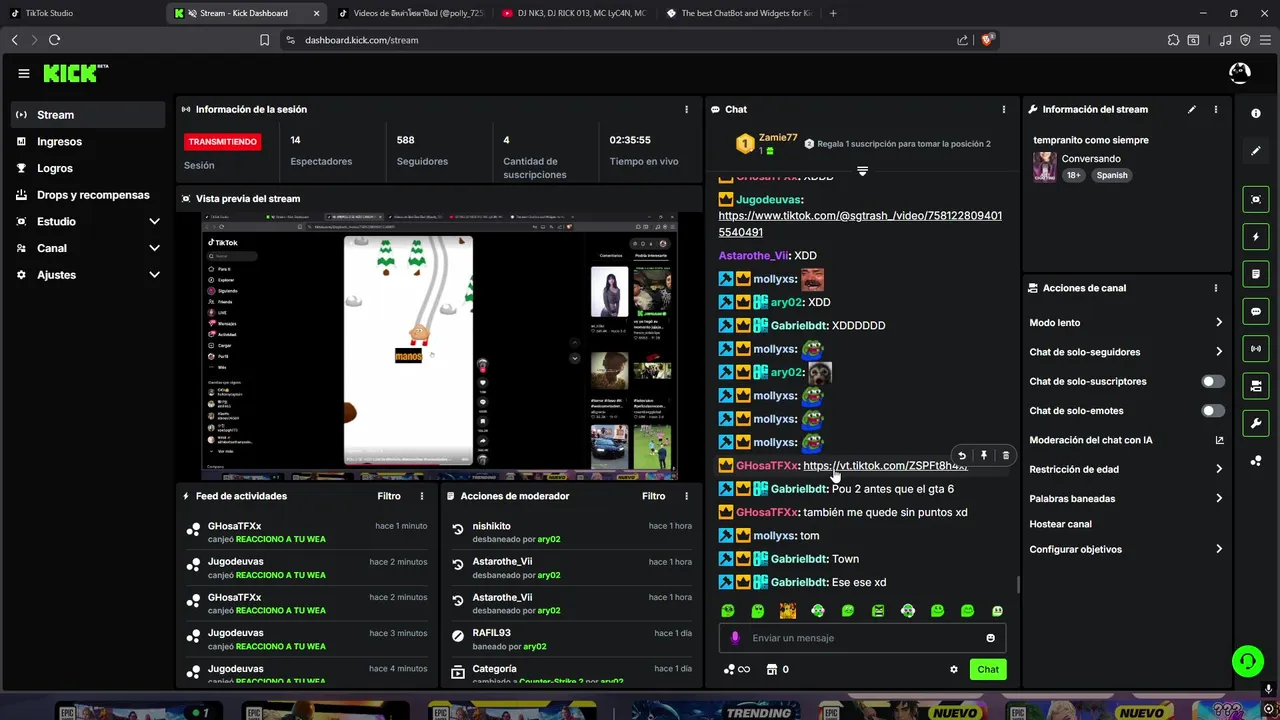The width and height of the screenshot is (1280, 720).
Task: Toggle chat bubble panel icon in right sidebar
Action: pos(1256,312)
